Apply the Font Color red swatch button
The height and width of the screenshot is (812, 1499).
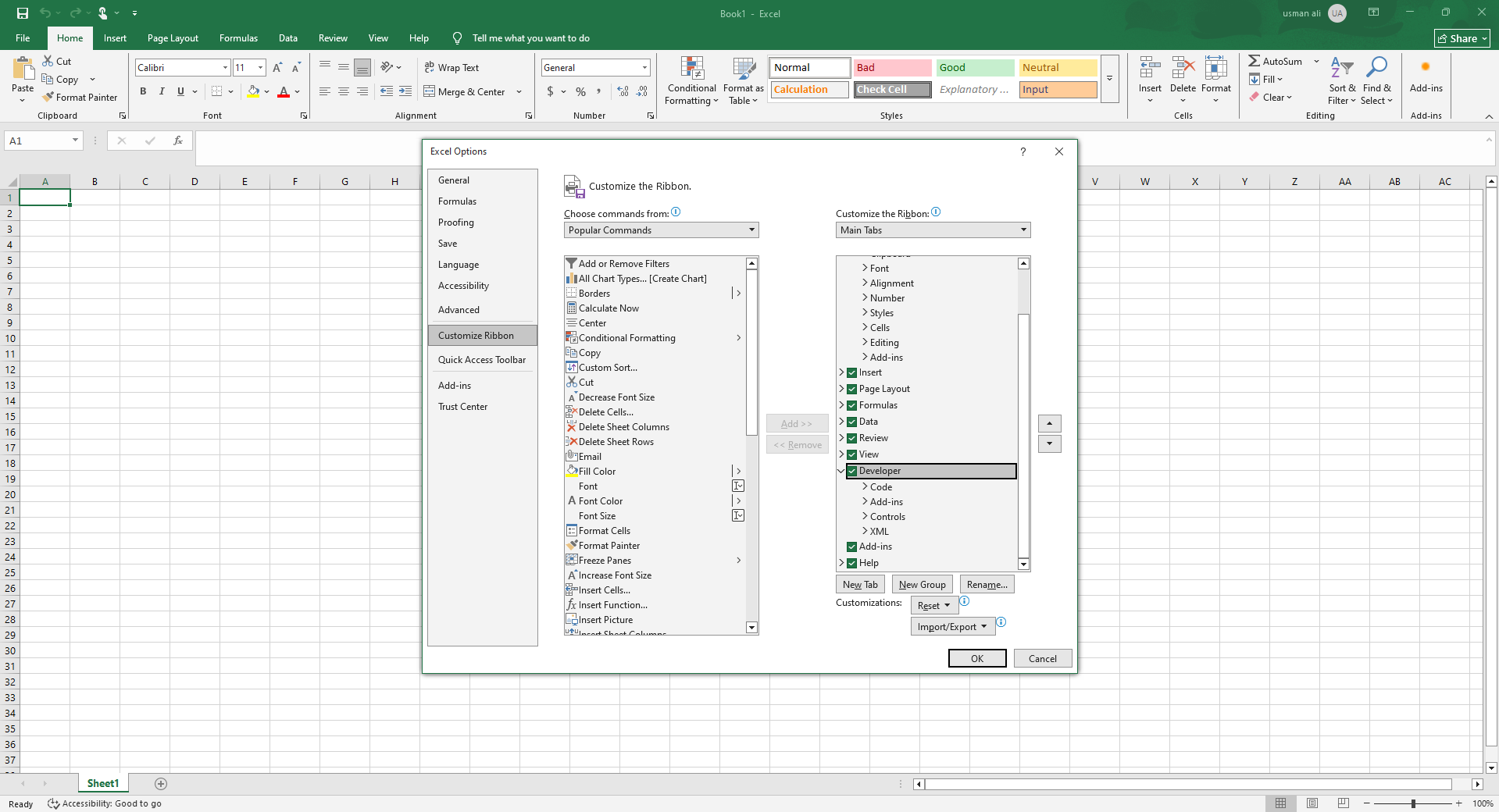click(284, 91)
